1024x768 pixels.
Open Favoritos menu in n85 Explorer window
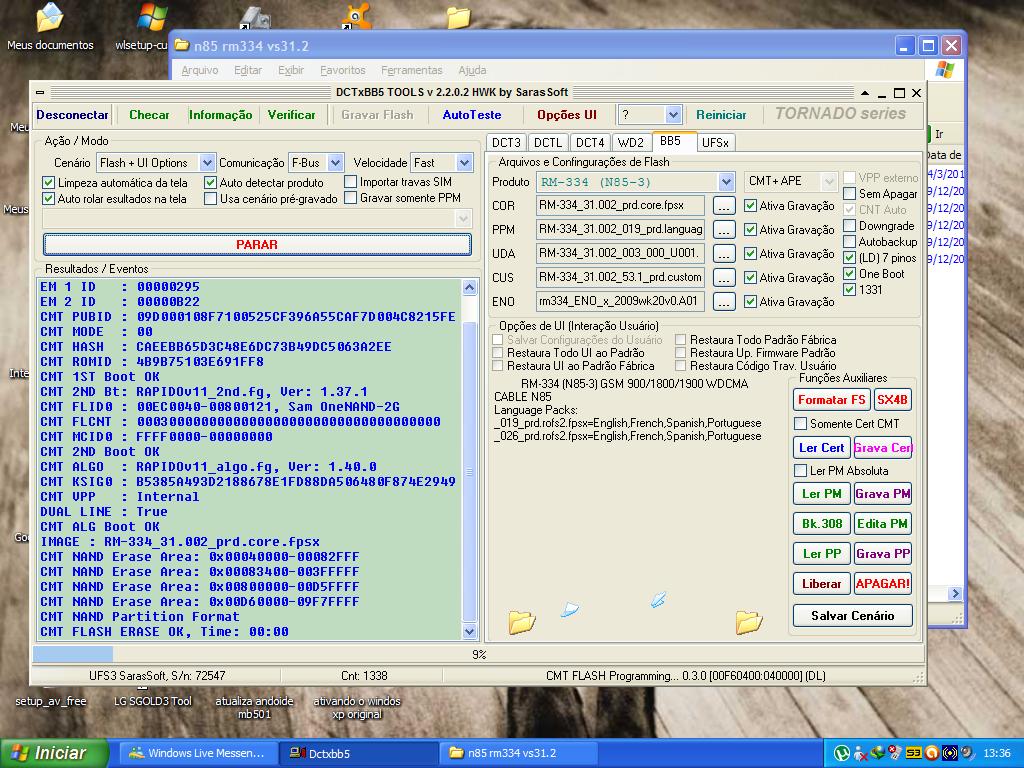(342, 70)
